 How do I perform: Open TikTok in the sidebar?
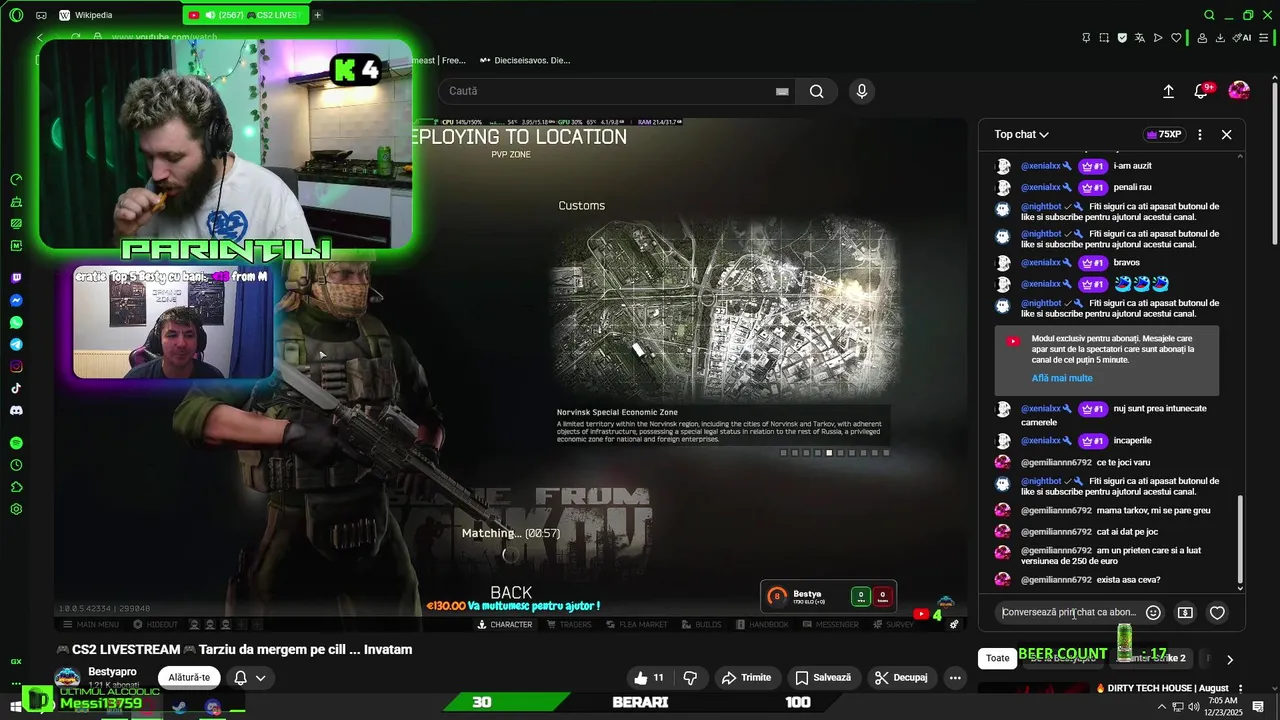coord(16,388)
